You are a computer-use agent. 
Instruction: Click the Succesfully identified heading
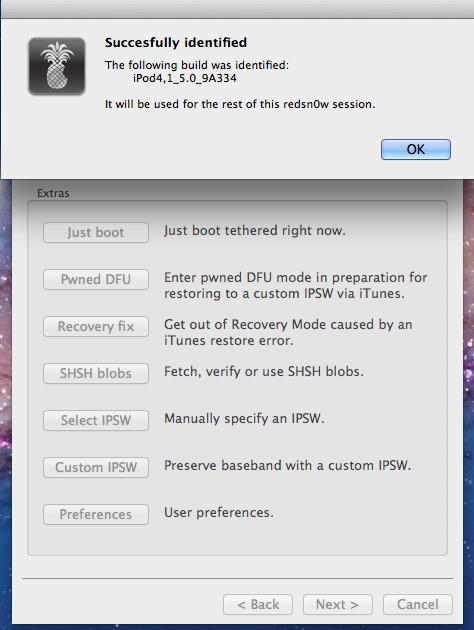pyautogui.click(x=176, y=43)
